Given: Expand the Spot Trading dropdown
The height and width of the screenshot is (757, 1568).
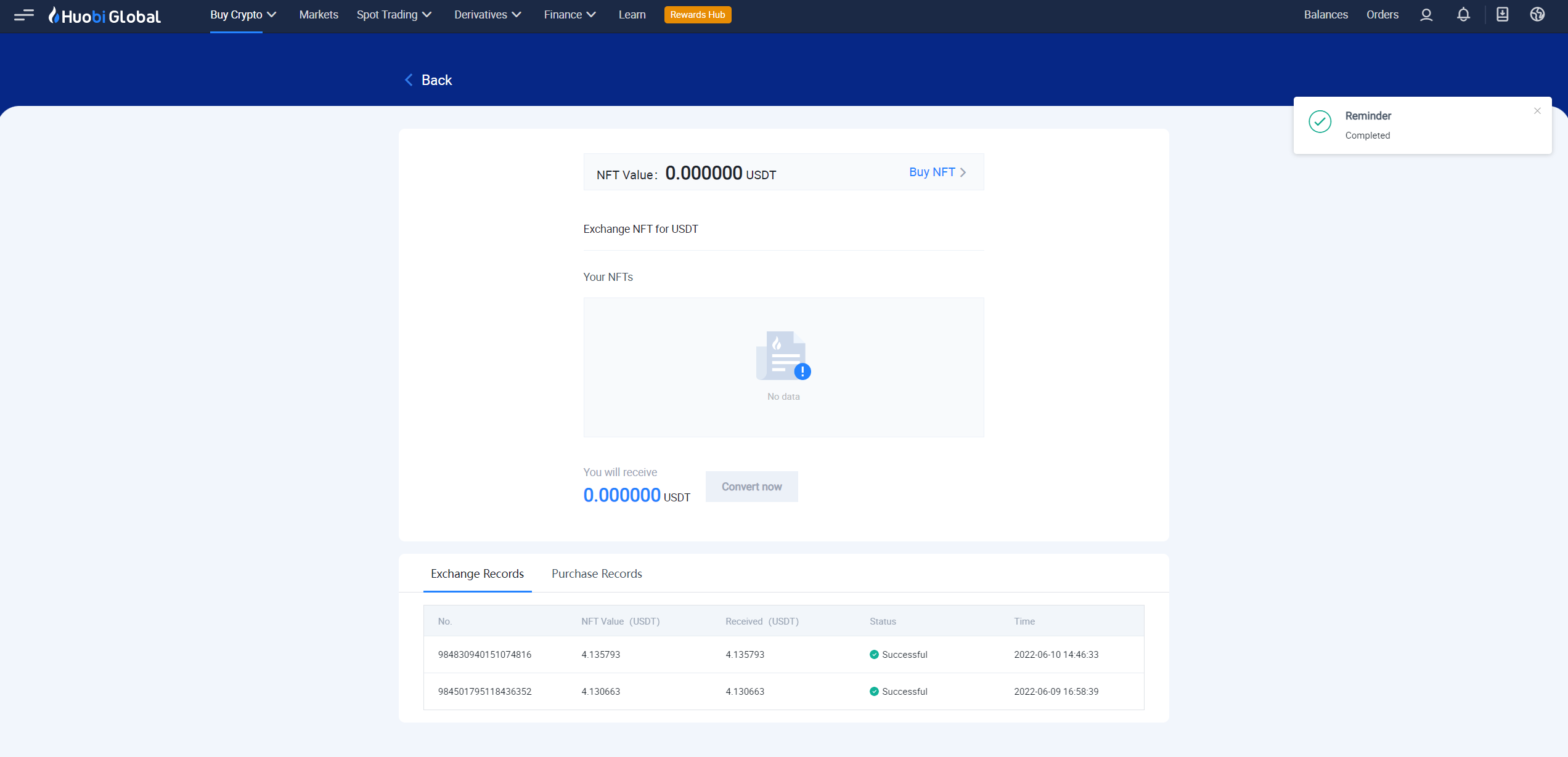Looking at the screenshot, I should tap(394, 14).
